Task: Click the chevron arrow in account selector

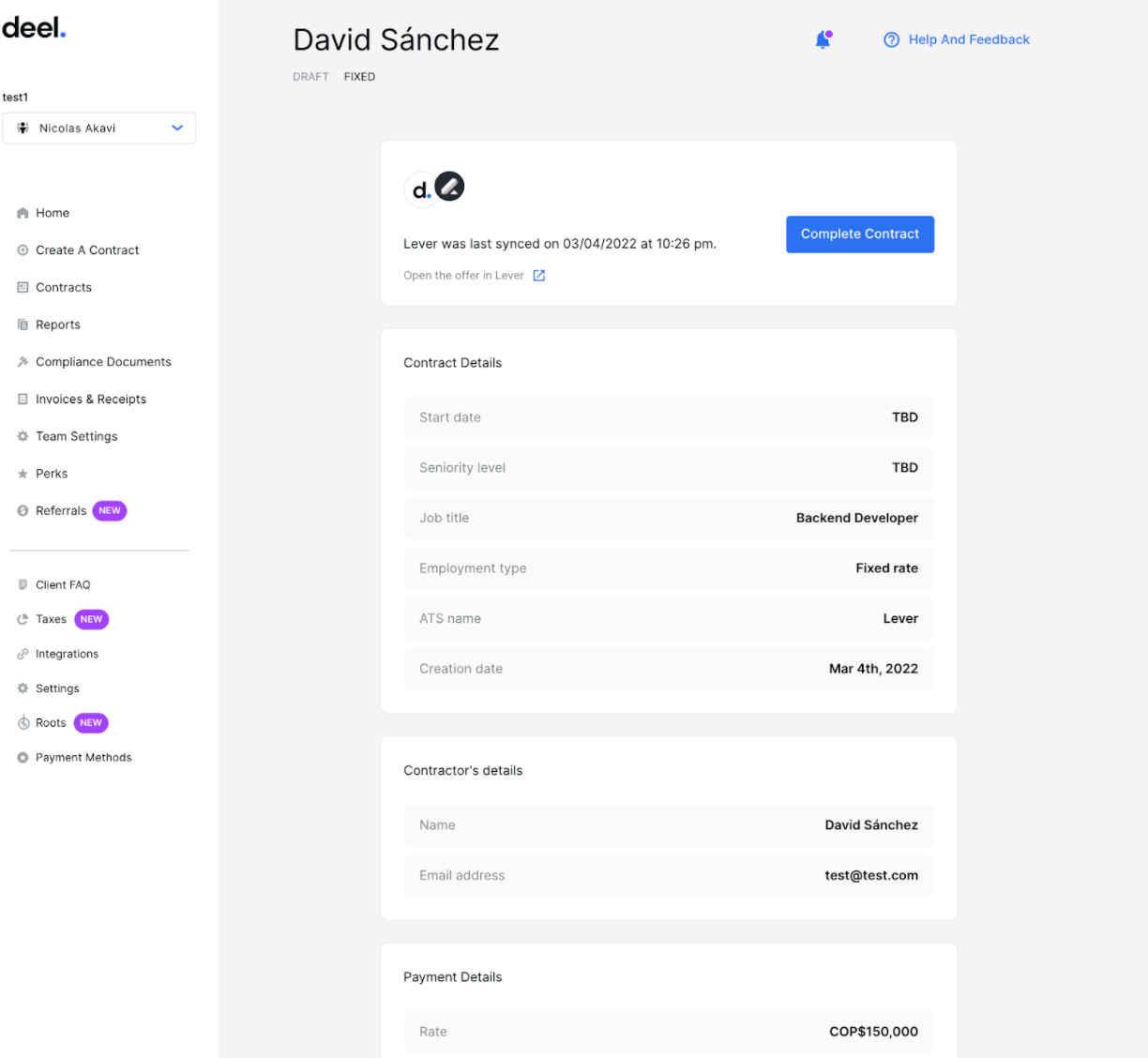Action: (177, 128)
